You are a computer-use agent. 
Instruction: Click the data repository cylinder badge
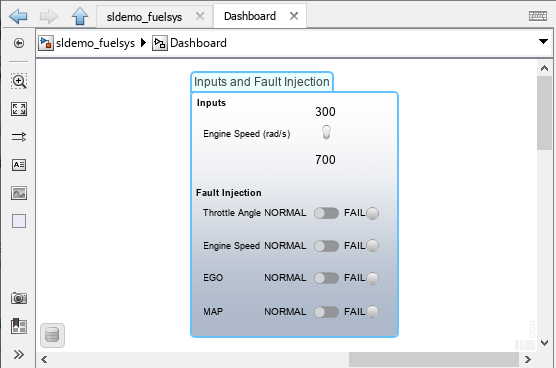[52, 335]
